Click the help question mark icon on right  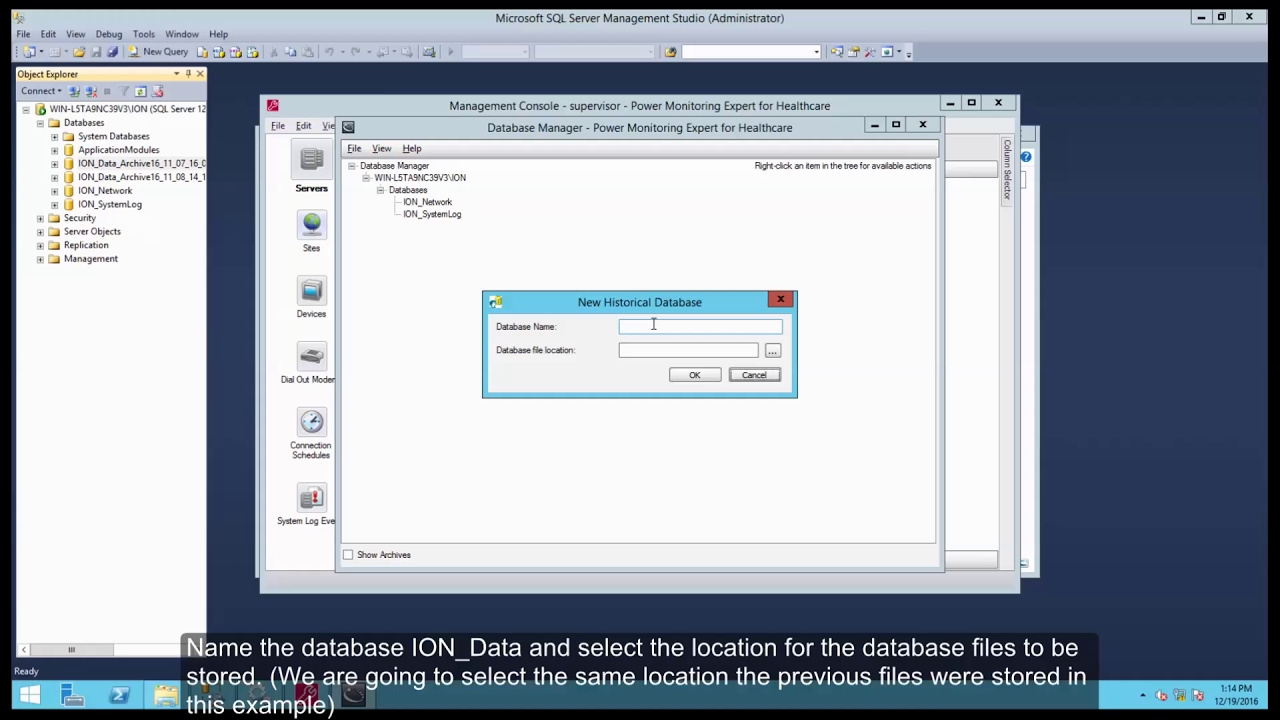pyautogui.click(x=1026, y=157)
